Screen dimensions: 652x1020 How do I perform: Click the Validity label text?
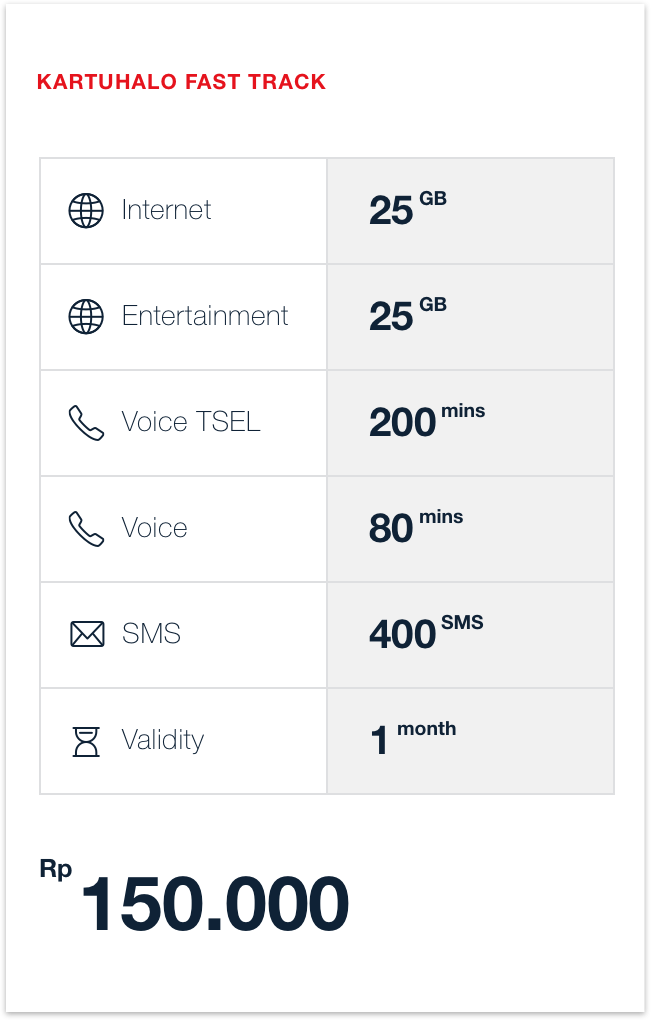click(x=163, y=740)
